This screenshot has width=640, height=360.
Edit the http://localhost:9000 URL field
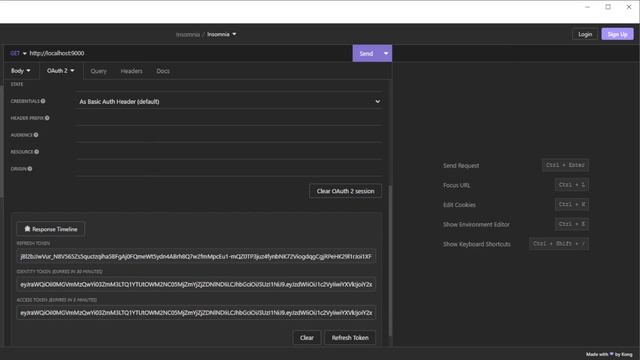pos(188,53)
